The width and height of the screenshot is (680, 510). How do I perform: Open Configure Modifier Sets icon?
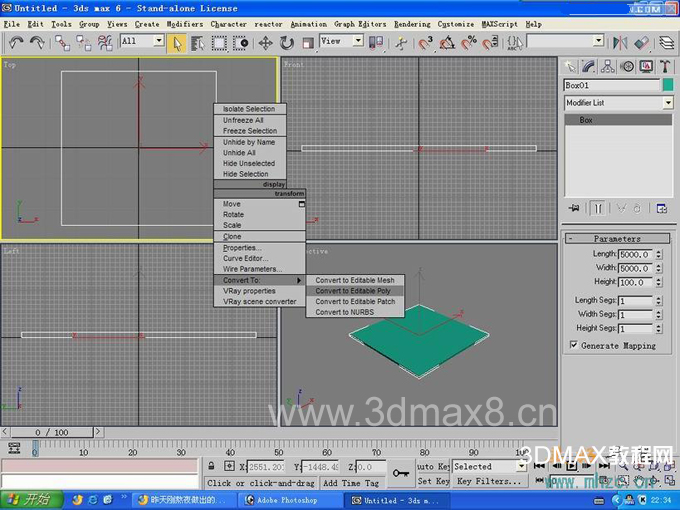(x=662, y=209)
